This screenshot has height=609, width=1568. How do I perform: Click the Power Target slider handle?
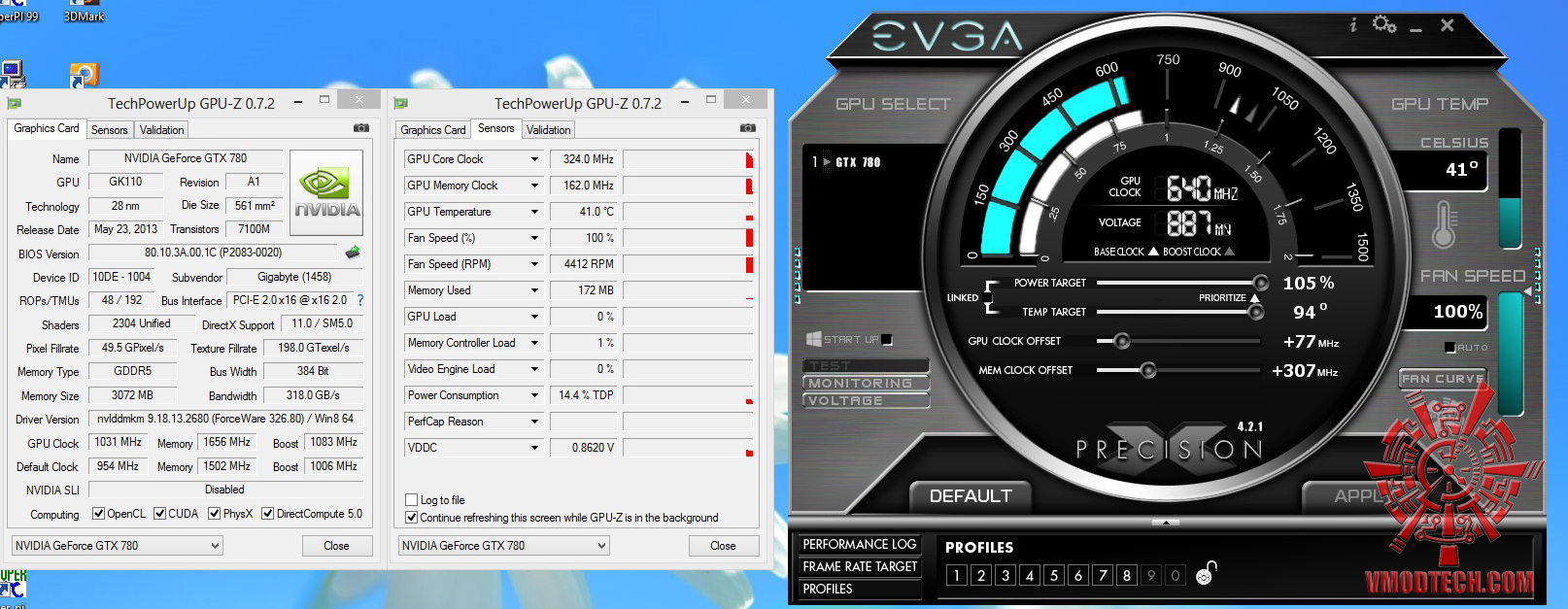click(1261, 283)
